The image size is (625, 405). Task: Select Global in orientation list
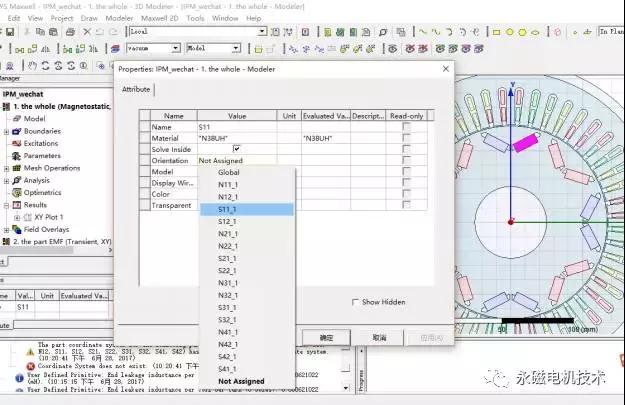click(247, 172)
